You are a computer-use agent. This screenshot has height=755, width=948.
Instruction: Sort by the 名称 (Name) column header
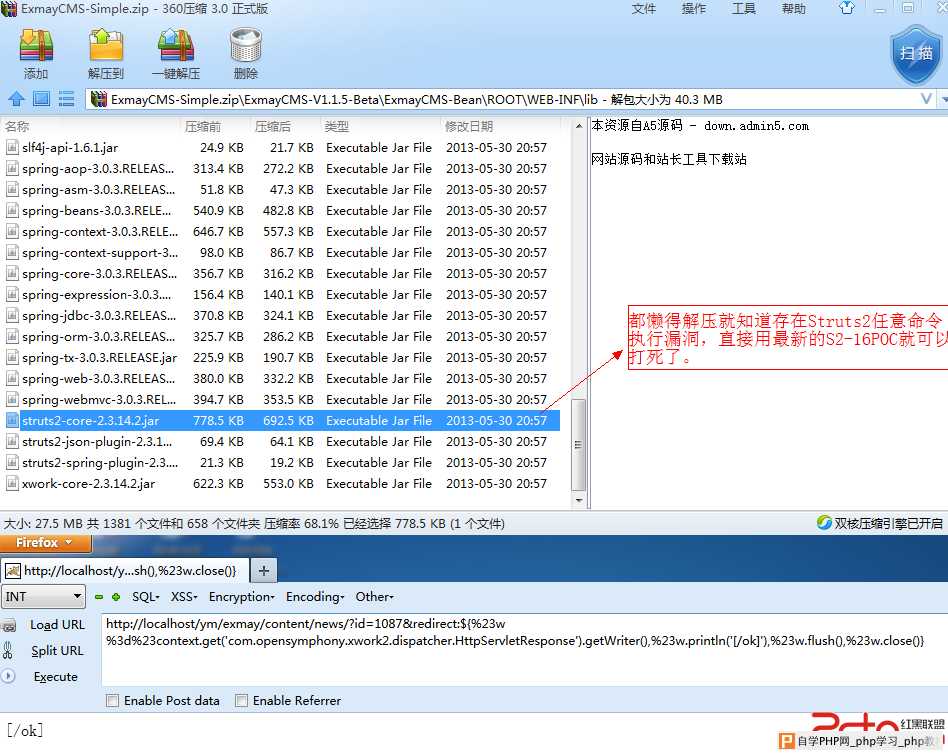coord(91,126)
